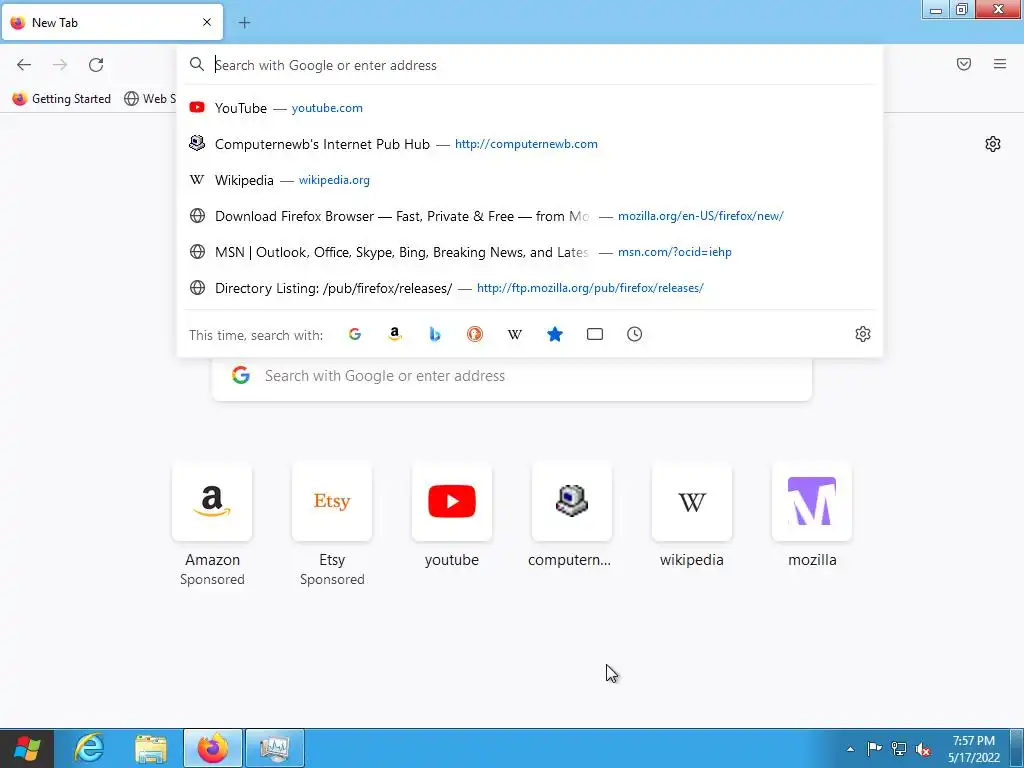Viewport: 1024px width, 768px height.
Task: Click the page's Google search box
Action: click(512, 376)
